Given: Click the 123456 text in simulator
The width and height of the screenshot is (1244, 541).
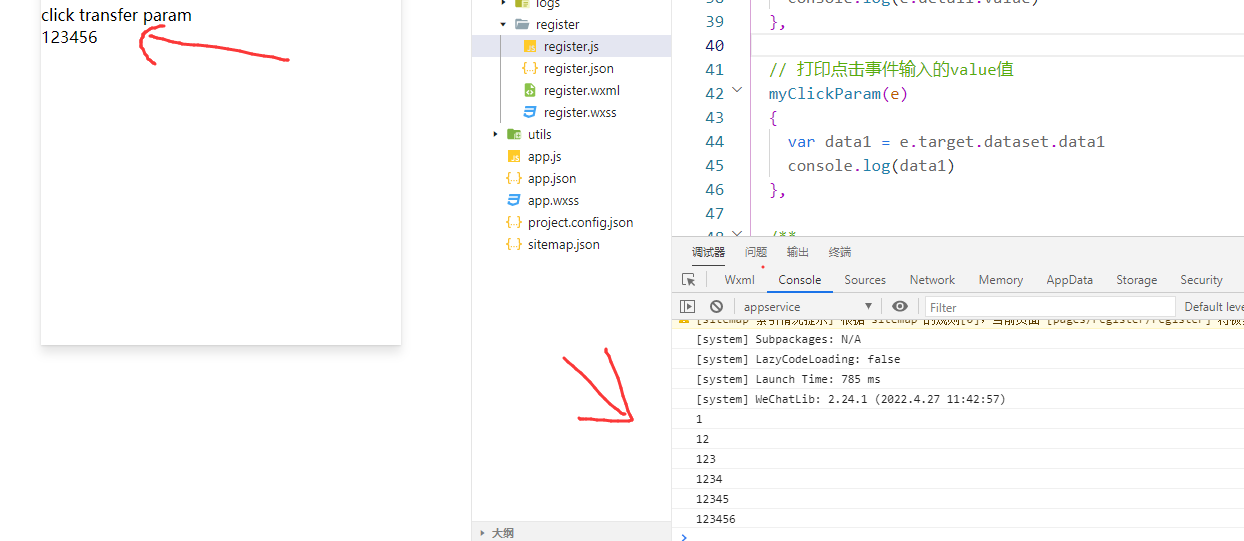Looking at the screenshot, I should click(69, 37).
